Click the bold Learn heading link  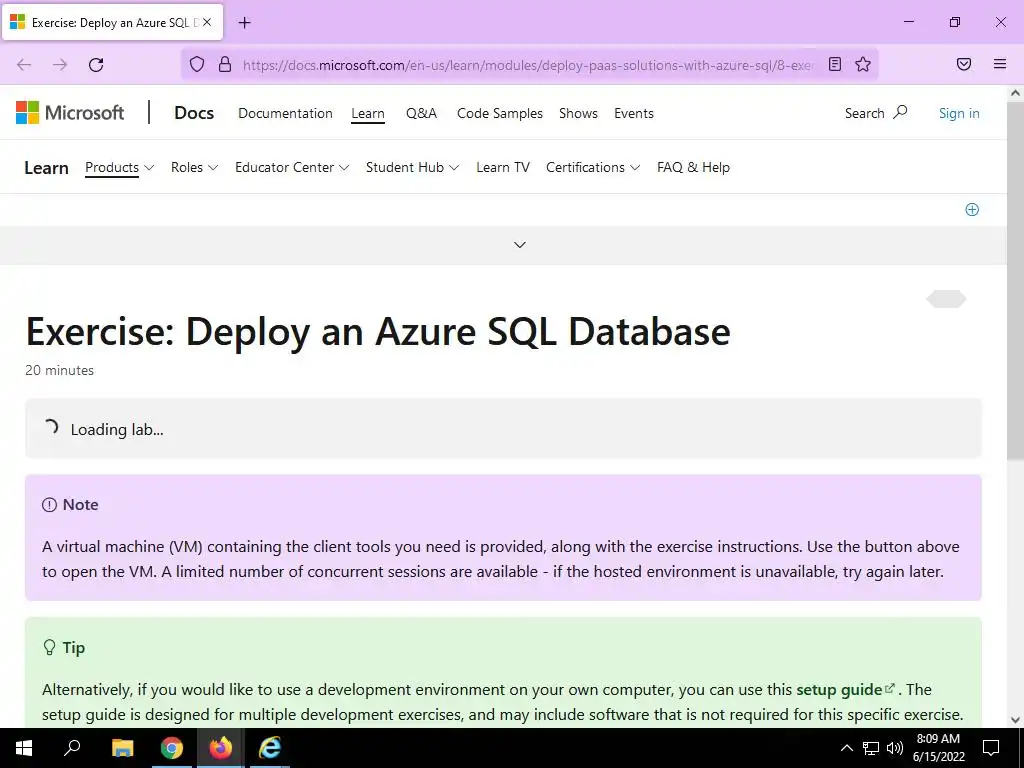pos(46,168)
